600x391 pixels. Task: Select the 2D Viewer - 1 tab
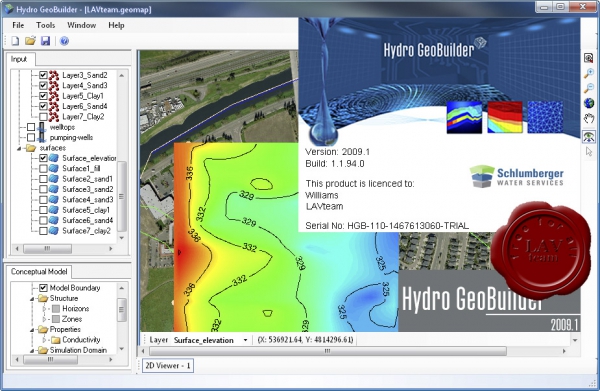(168, 366)
